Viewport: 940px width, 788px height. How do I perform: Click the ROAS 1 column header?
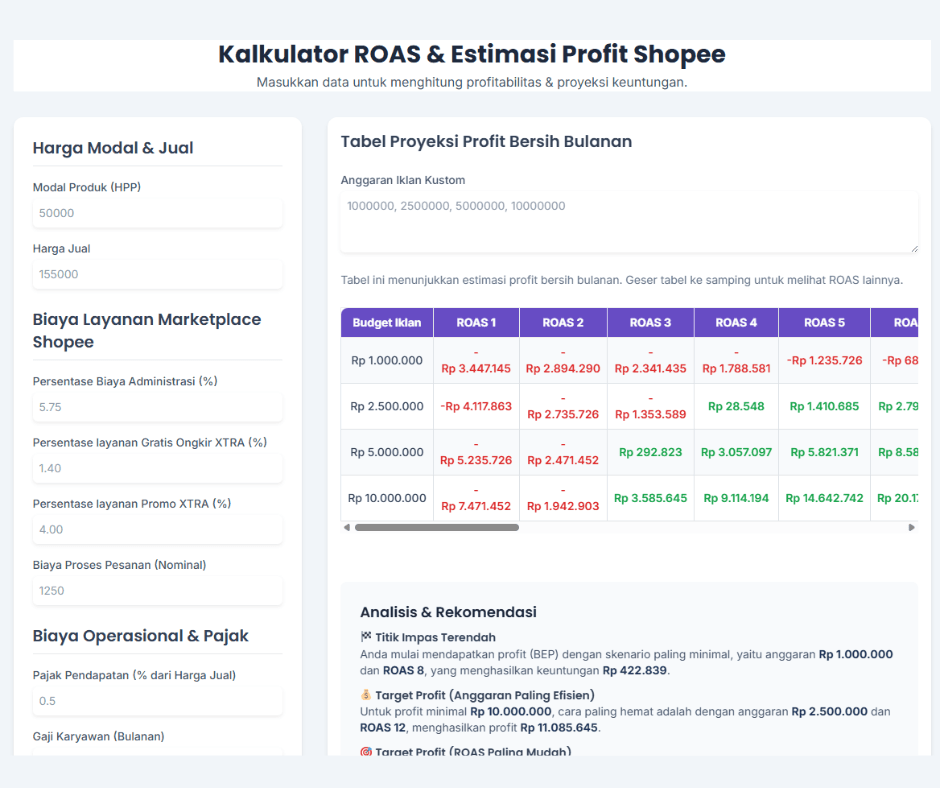(476, 323)
